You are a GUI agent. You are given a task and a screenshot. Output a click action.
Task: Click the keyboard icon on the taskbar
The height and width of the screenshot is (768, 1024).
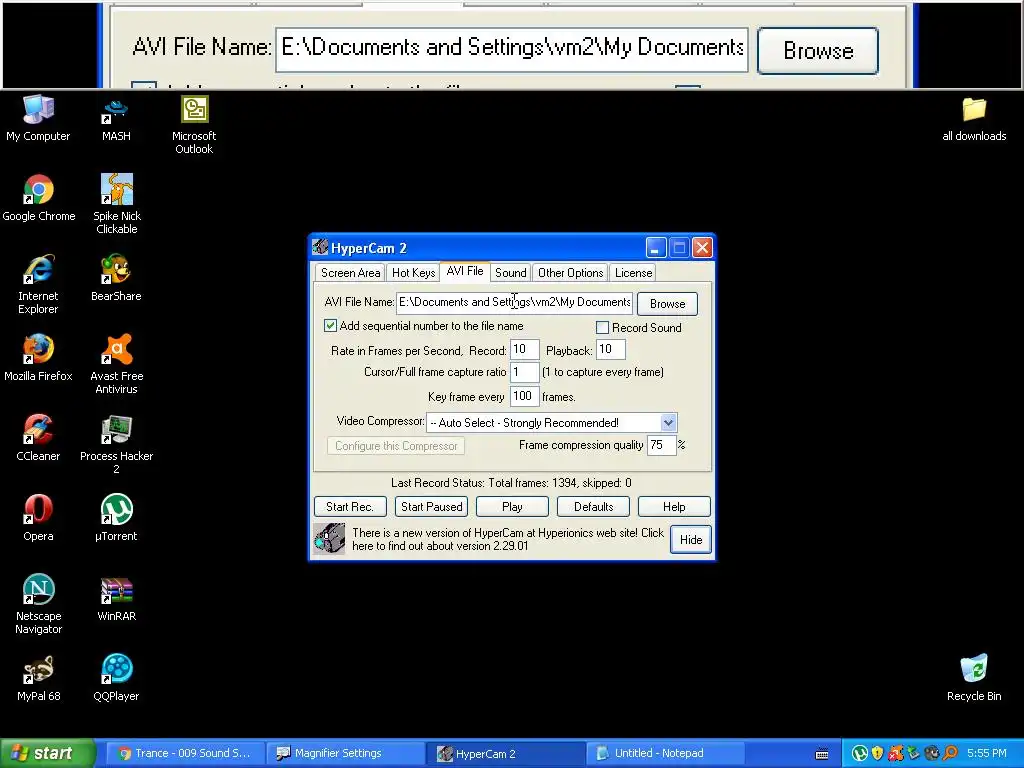tap(822, 754)
